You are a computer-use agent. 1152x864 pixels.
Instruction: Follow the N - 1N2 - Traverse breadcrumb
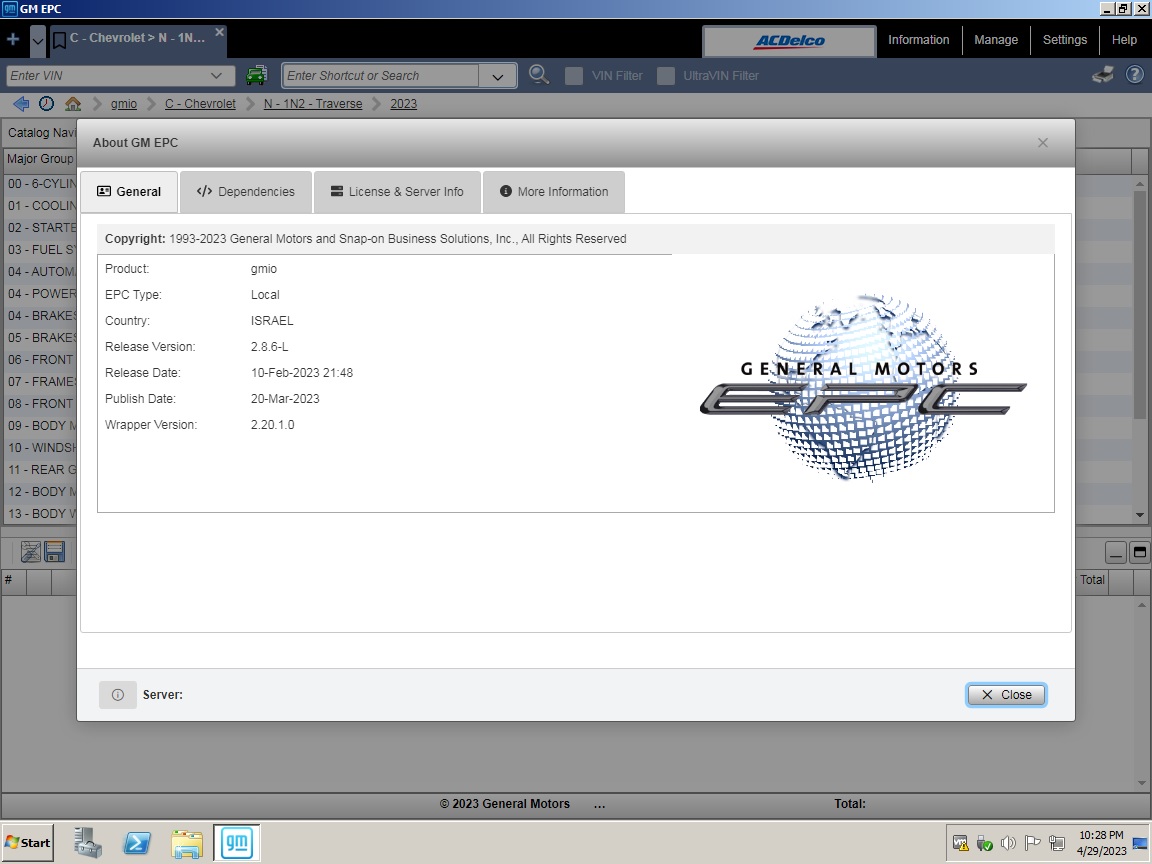(313, 104)
